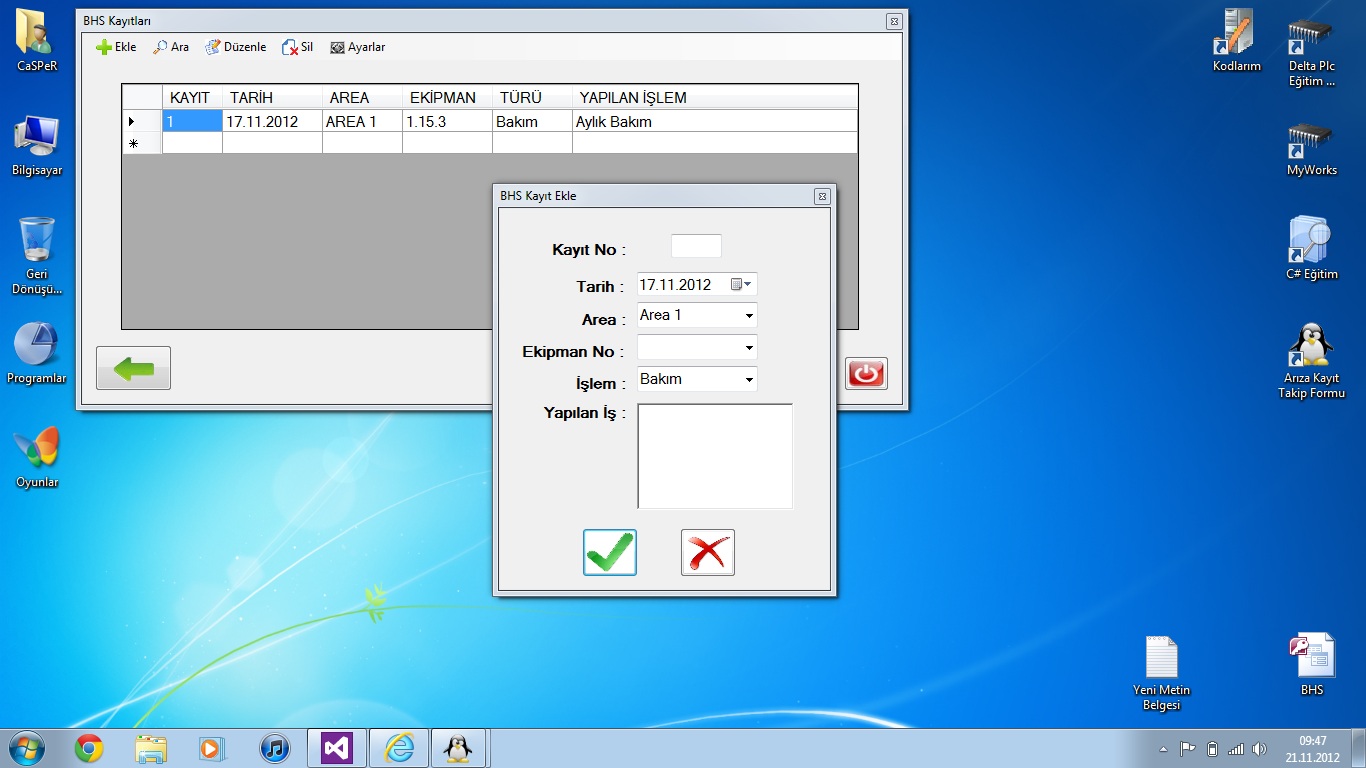Expand the Ekipman No dropdown
Image resolution: width=1366 pixels, height=768 pixels.
749,348
